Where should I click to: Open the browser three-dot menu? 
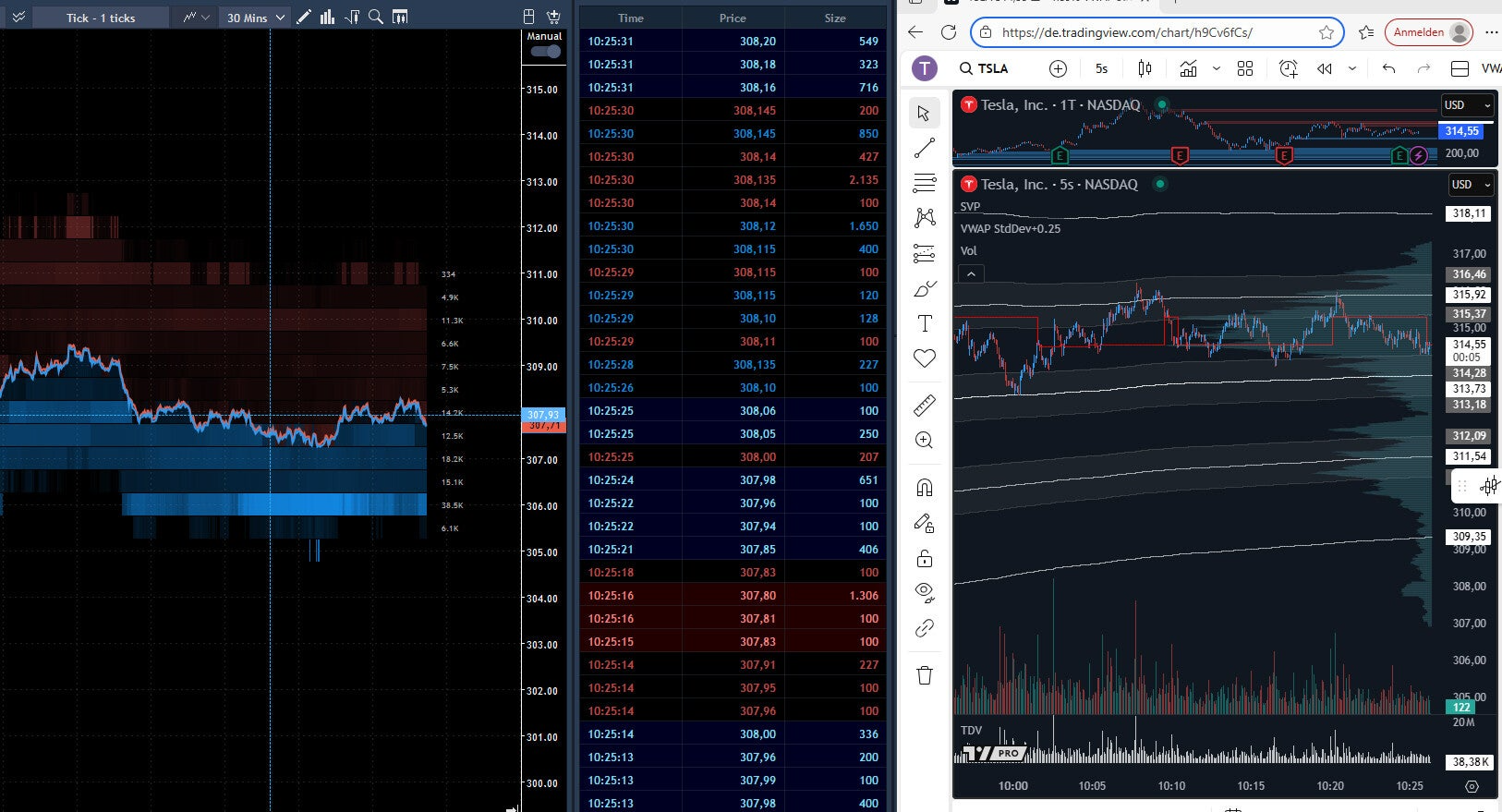(1492, 32)
